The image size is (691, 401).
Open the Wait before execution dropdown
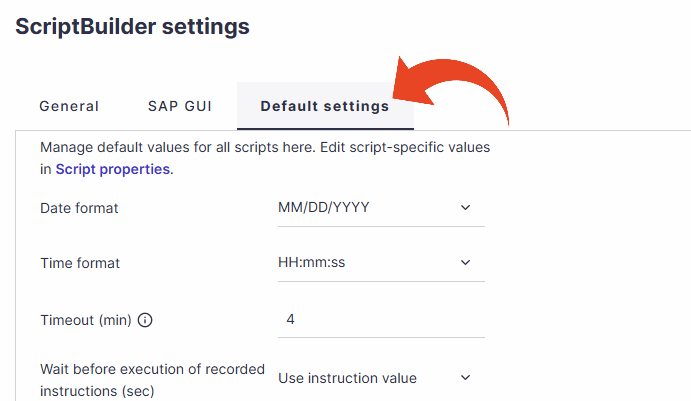[381, 378]
